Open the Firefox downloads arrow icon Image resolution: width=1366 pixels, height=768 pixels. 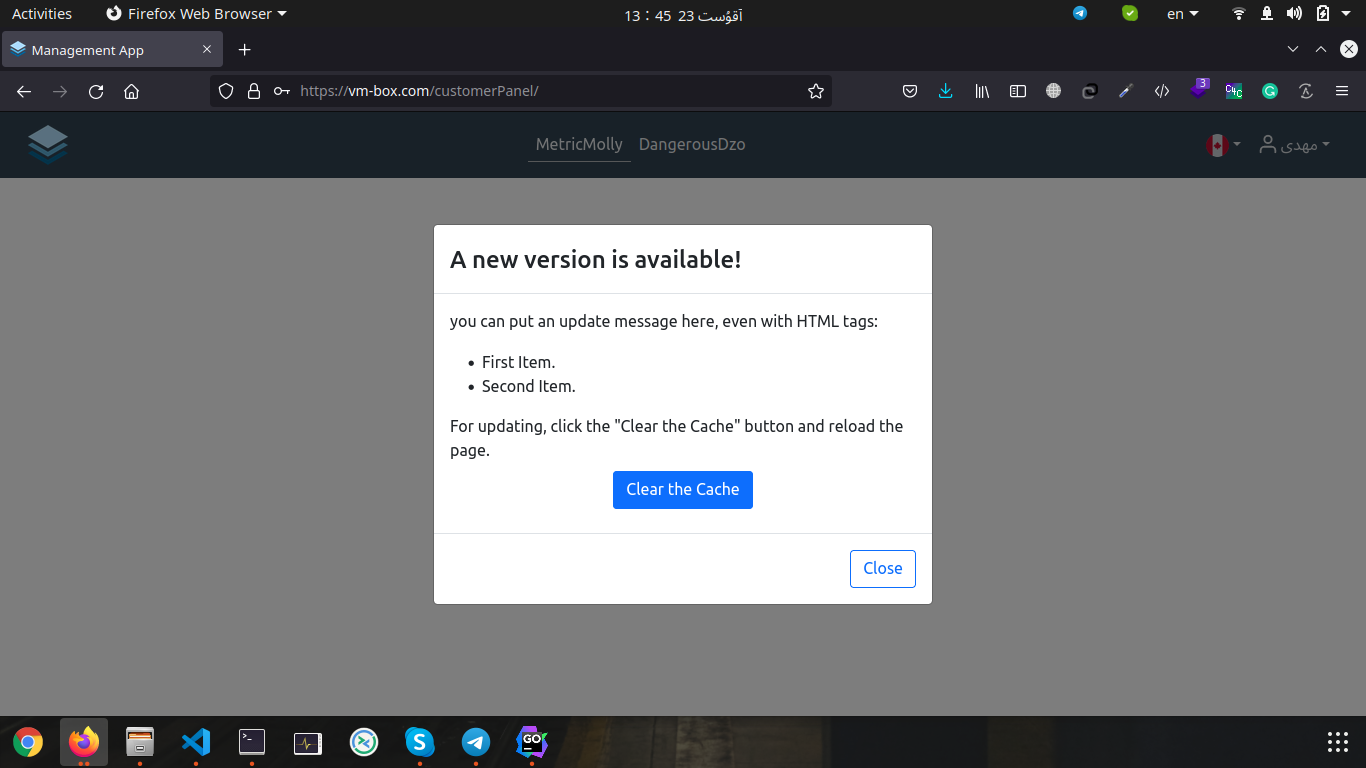945,91
